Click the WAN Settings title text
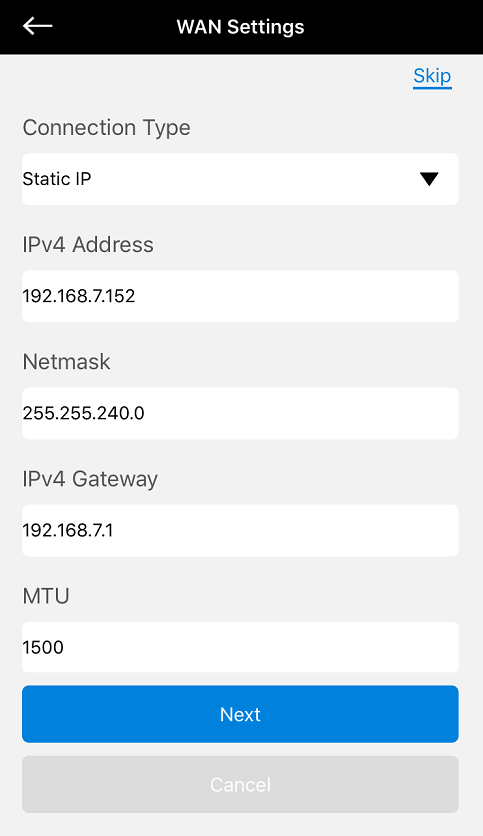The image size is (483, 836). click(240, 27)
